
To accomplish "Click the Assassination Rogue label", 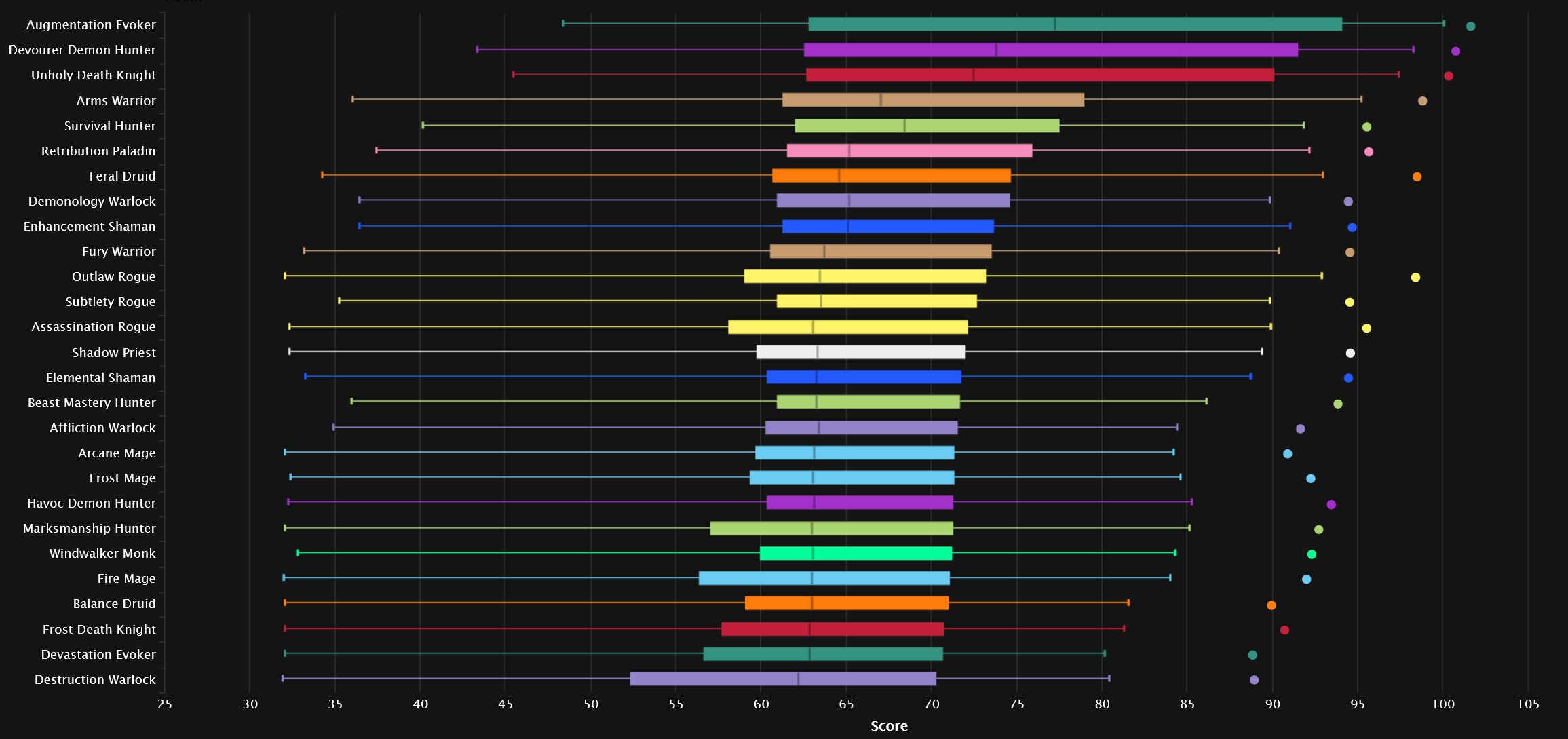I will (94, 327).
